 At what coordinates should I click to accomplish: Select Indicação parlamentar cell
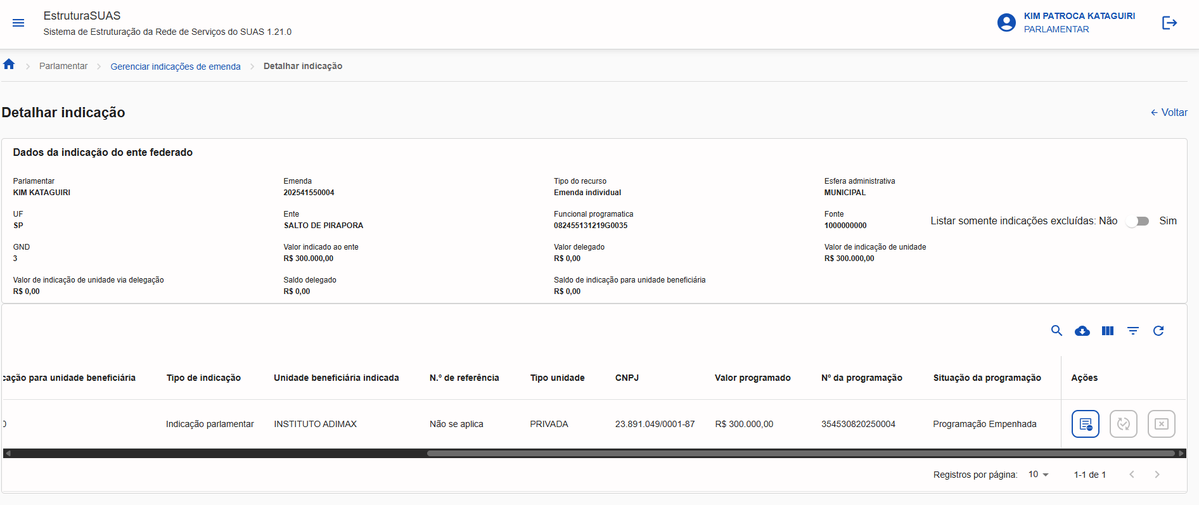pyautogui.click(x=210, y=424)
